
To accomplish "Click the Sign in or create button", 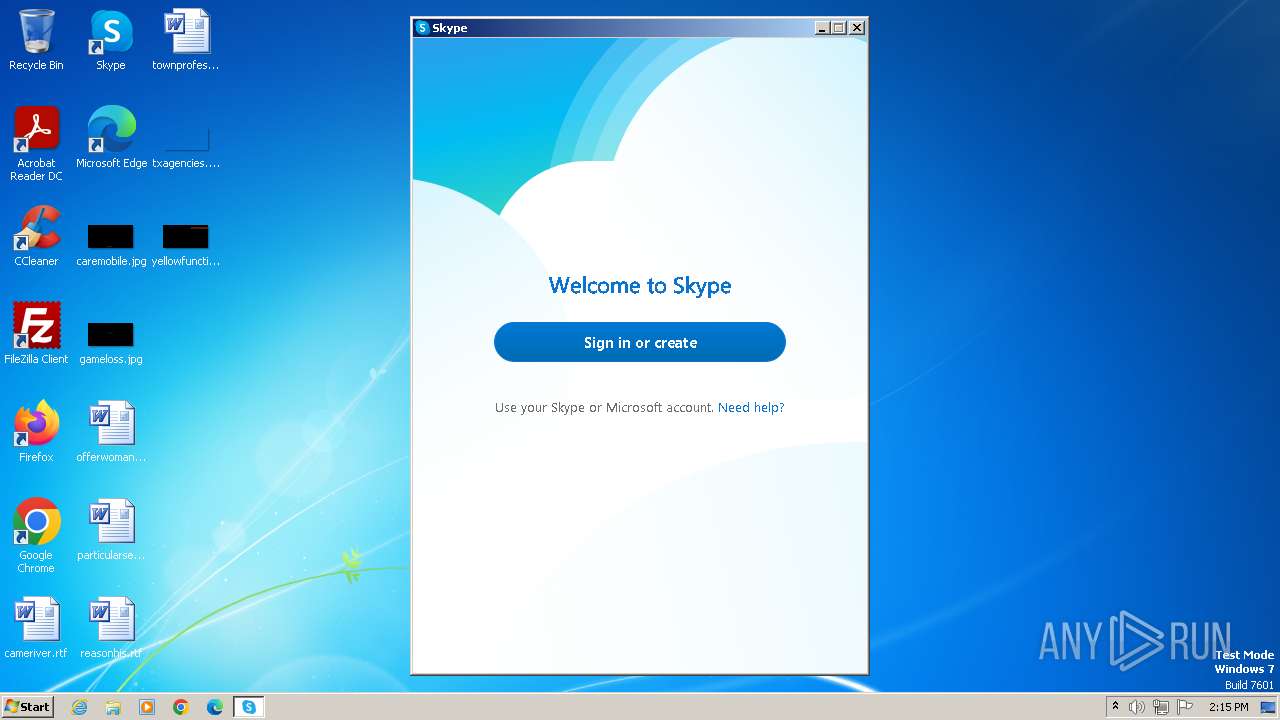I will [640, 342].
